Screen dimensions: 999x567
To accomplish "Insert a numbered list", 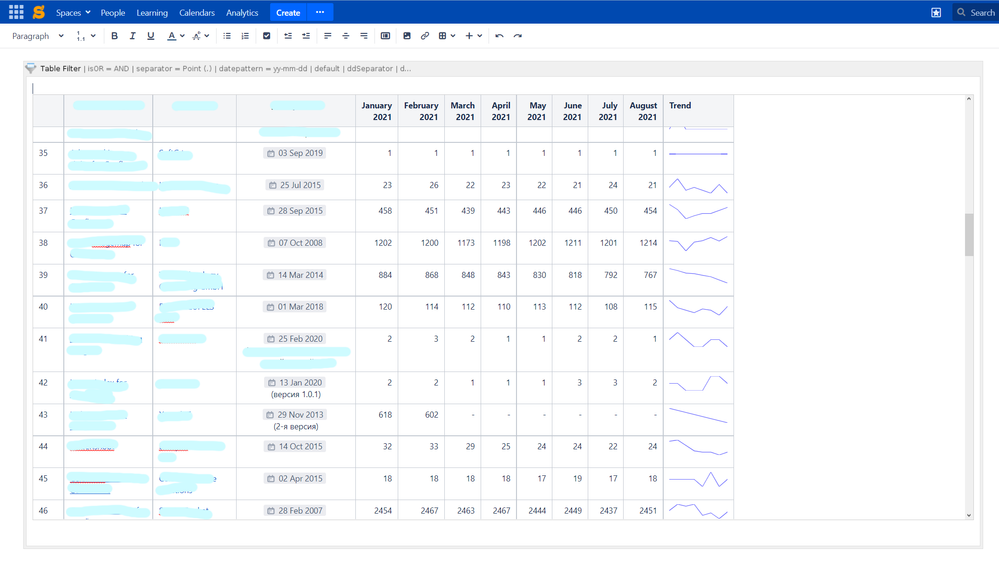I will [245, 36].
